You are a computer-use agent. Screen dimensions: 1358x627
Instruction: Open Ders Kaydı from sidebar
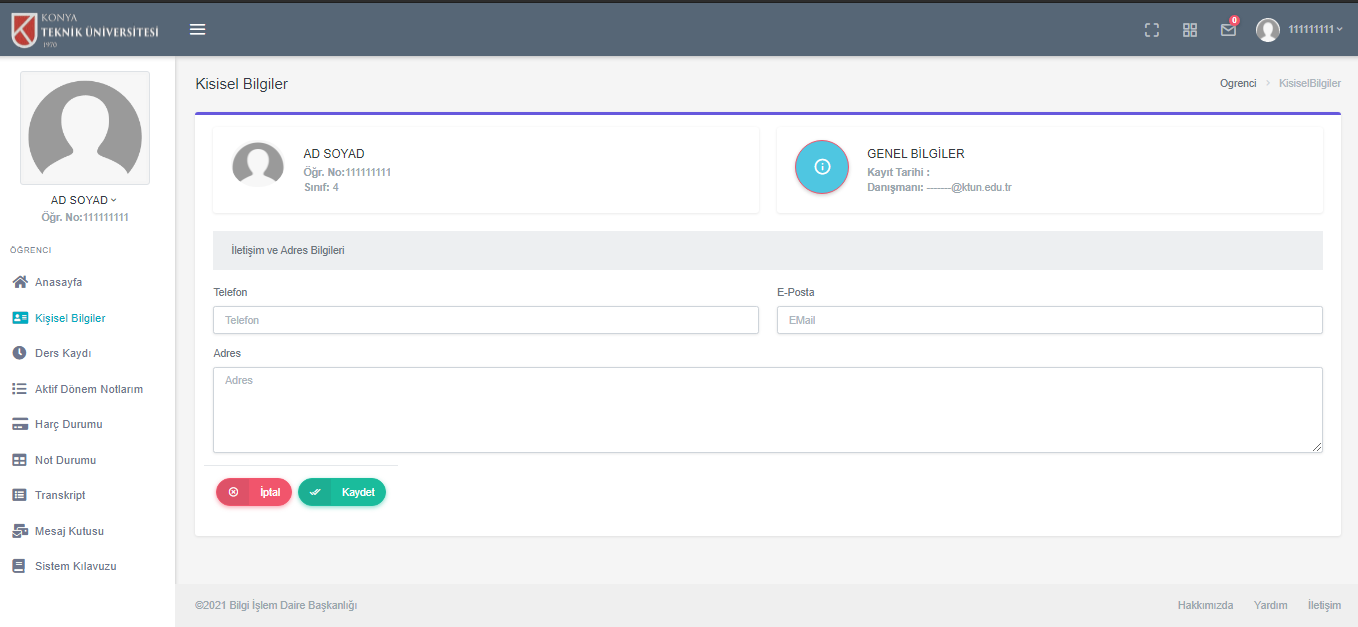[63, 353]
